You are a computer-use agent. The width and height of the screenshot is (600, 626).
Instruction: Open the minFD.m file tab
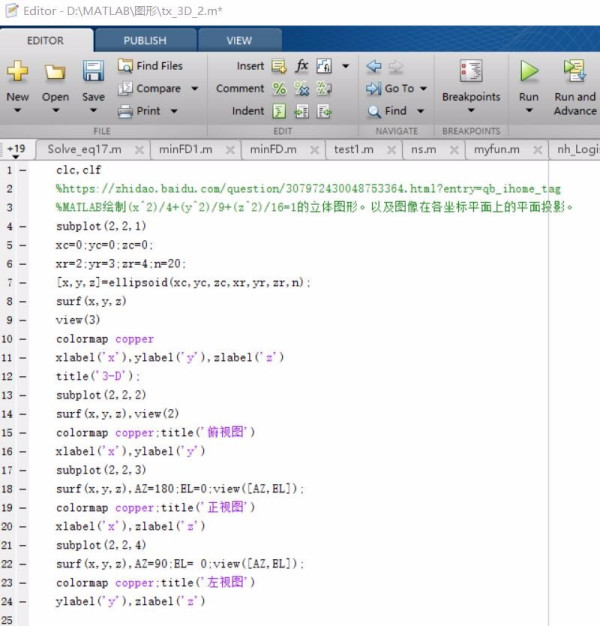273,149
